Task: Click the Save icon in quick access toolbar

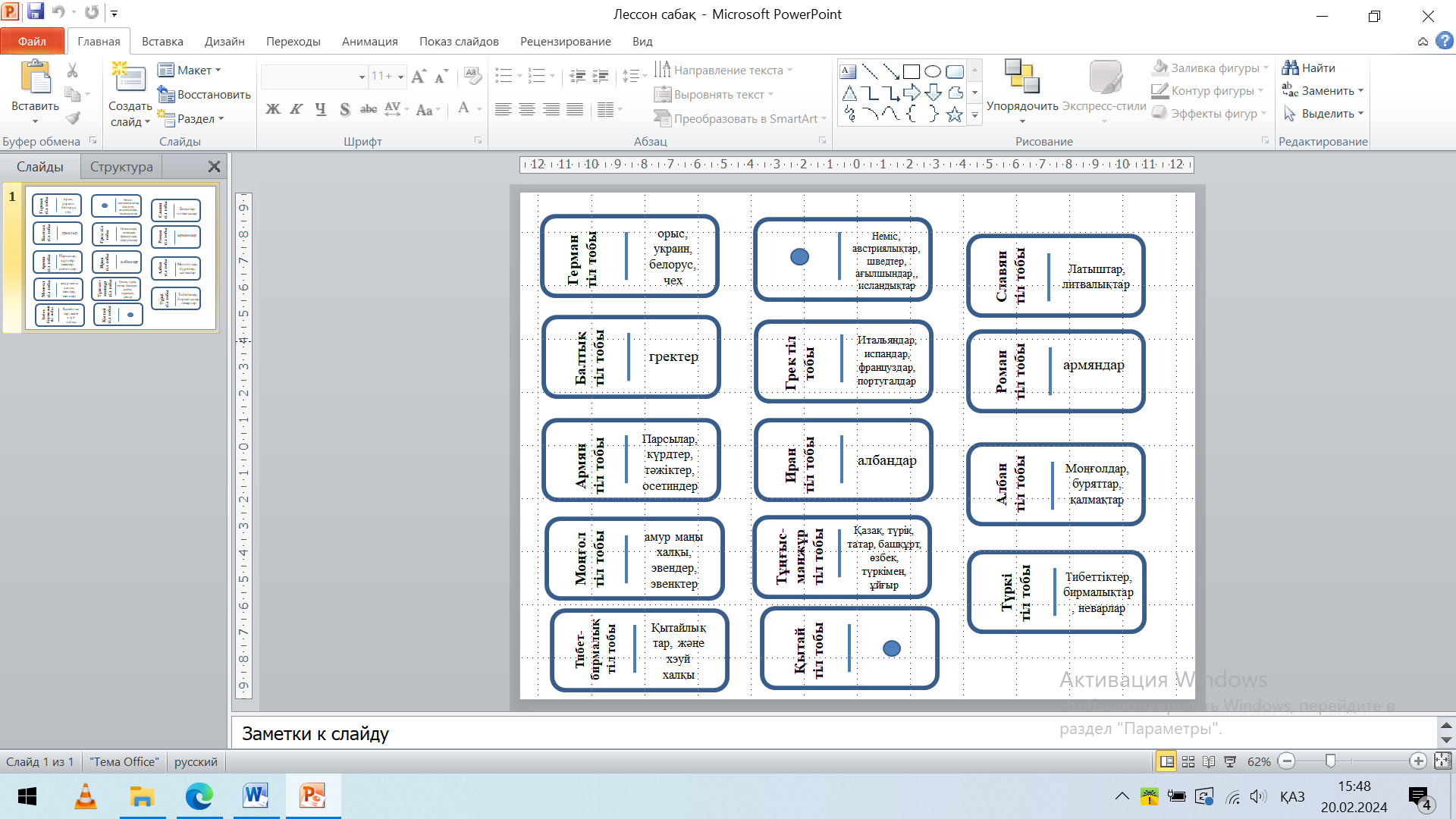Action: coord(36,12)
